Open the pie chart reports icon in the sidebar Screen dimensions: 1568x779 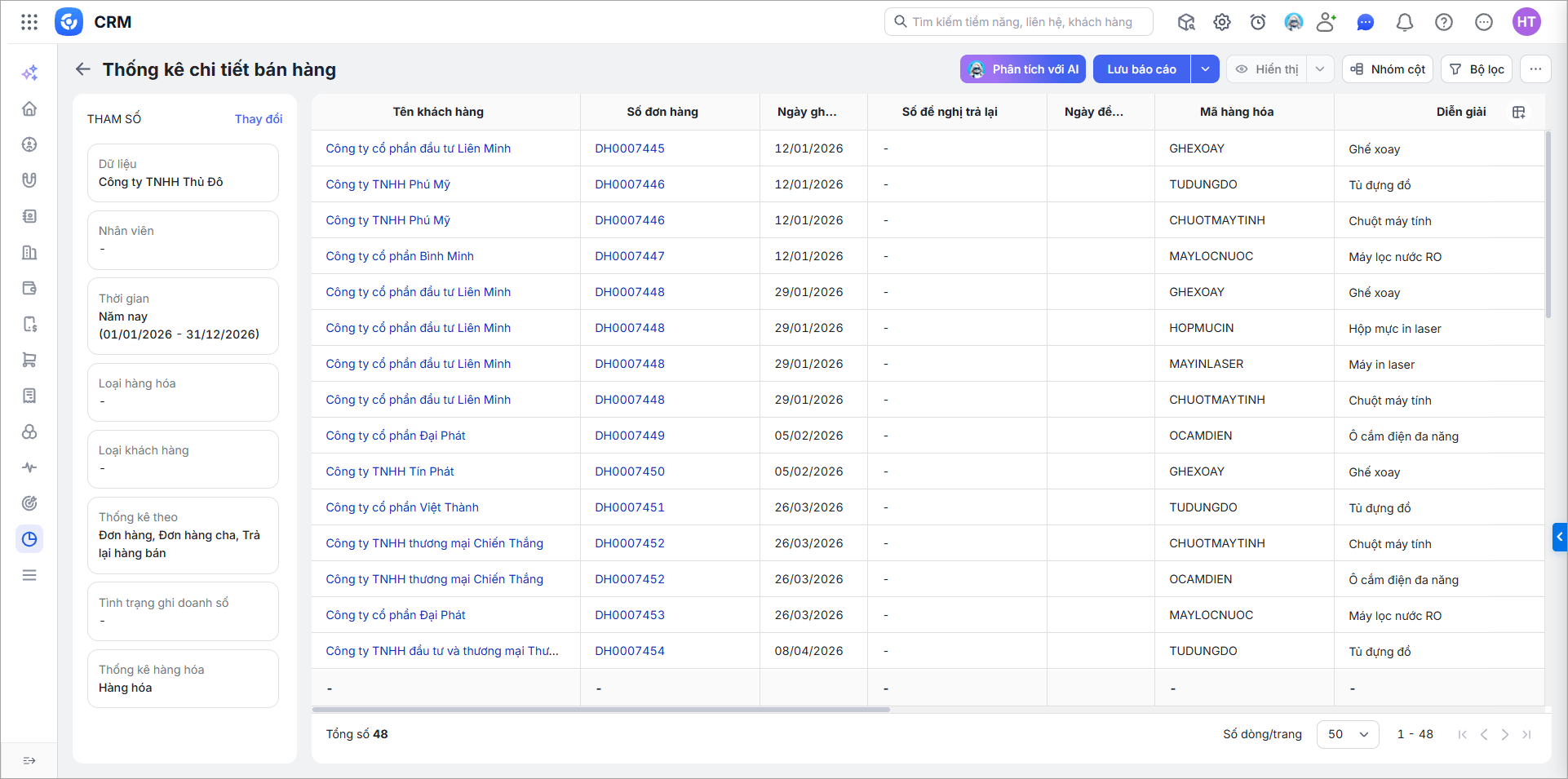point(29,539)
